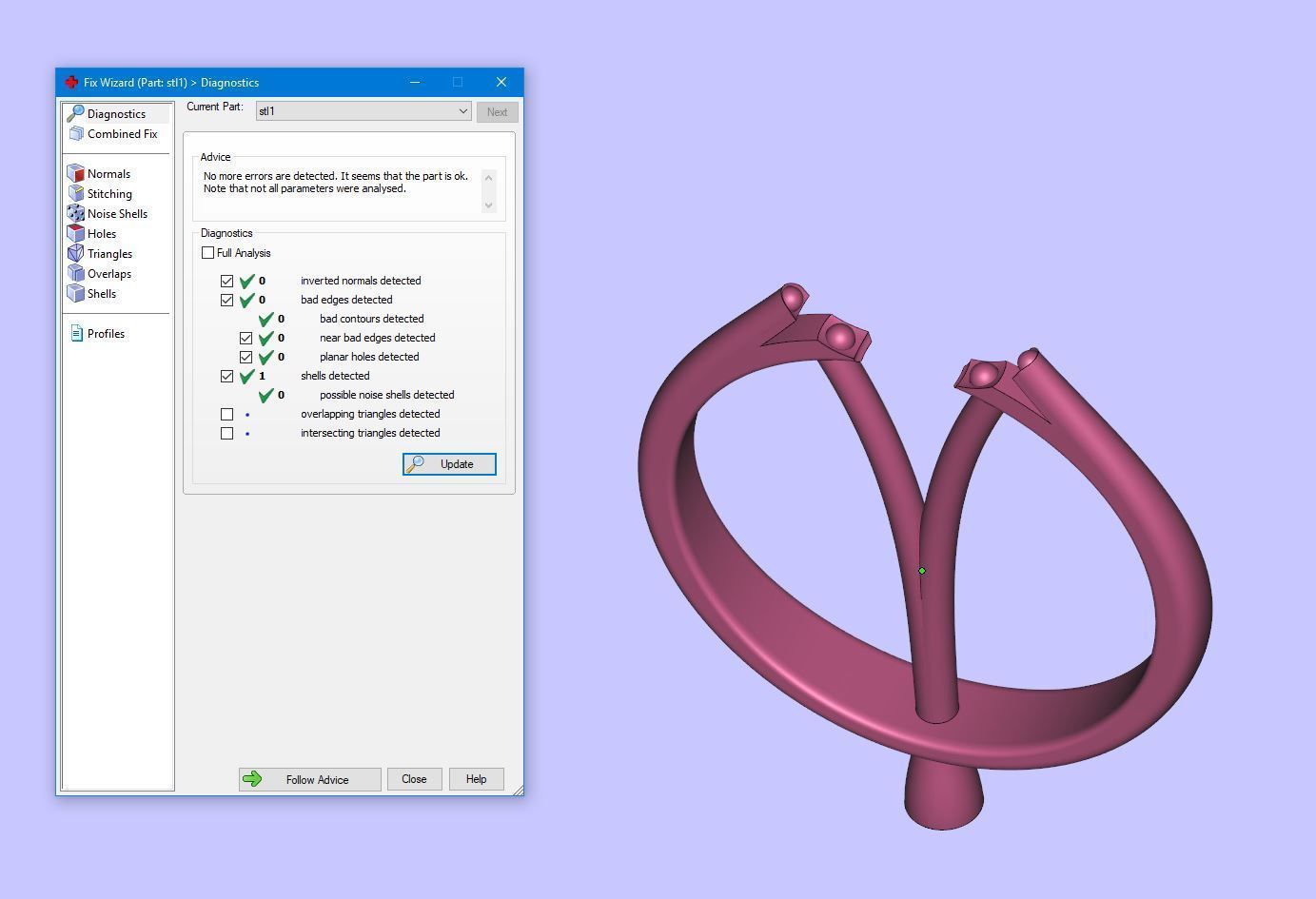Open the Profiles page
Image resolution: width=1316 pixels, height=899 pixels.
106,333
